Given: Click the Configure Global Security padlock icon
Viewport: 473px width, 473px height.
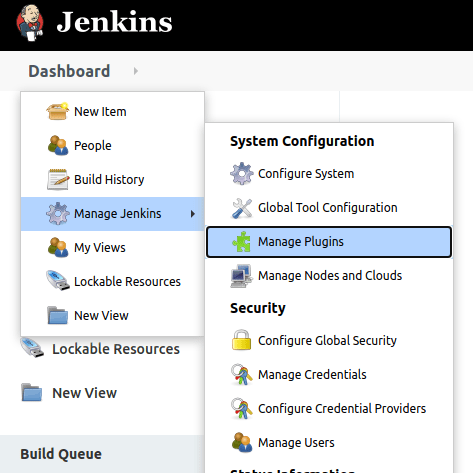Looking at the screenshot, I should [x=241, y=340].
